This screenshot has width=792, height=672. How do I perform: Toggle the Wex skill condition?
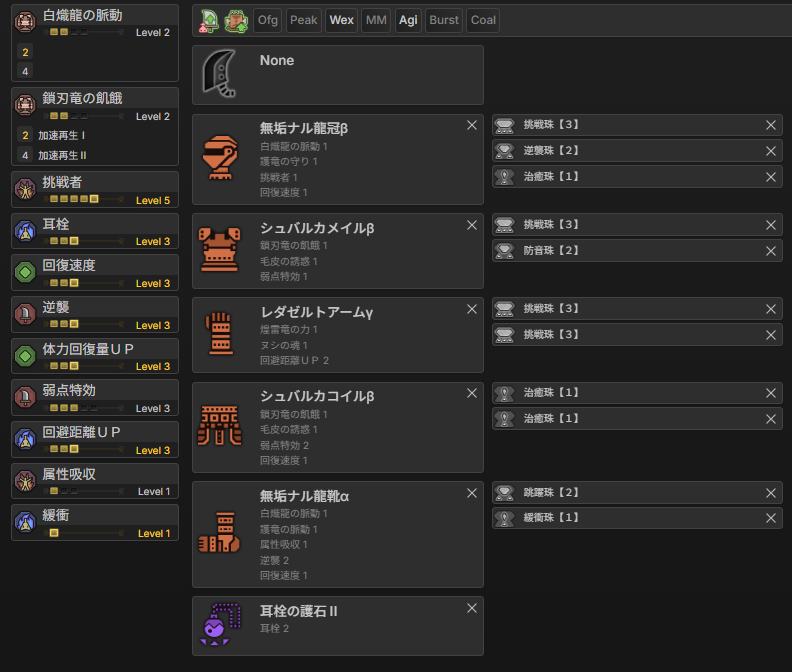coord(342,20)
